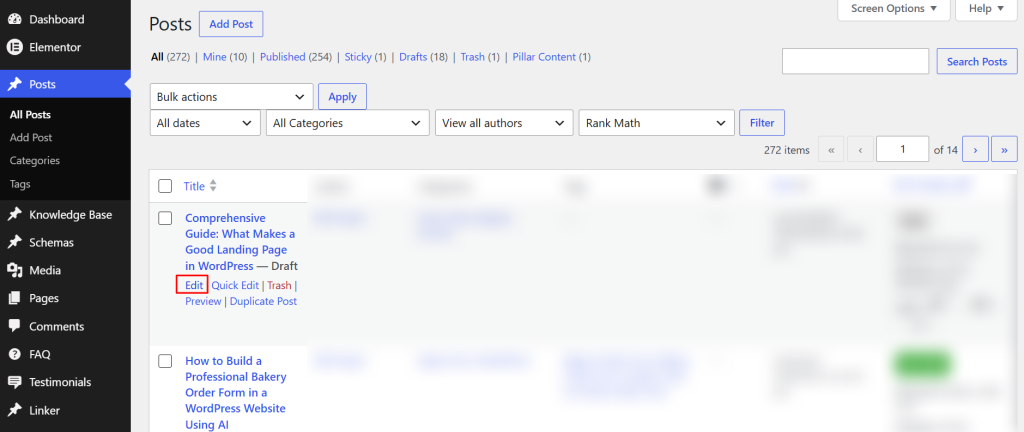
Task: Click the Testimonials icon in sidebar
Action: (14, 382)
